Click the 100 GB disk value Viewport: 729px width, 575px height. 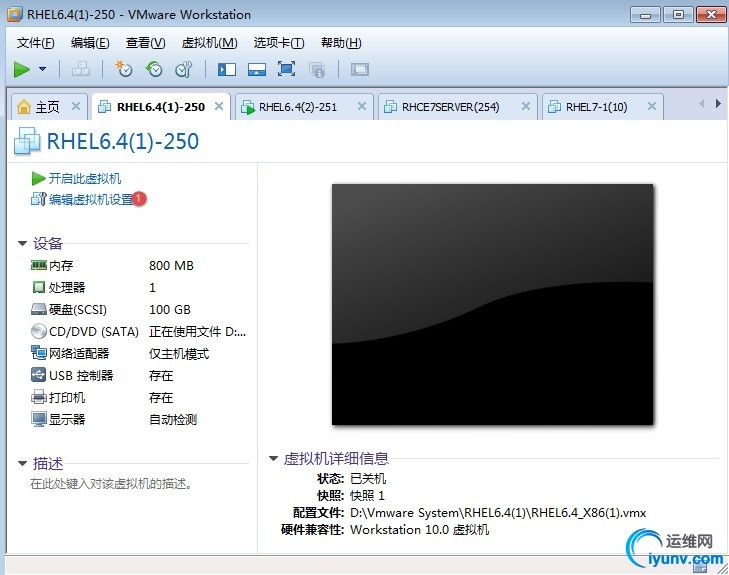pyautogui.click(x=170, y=310)
